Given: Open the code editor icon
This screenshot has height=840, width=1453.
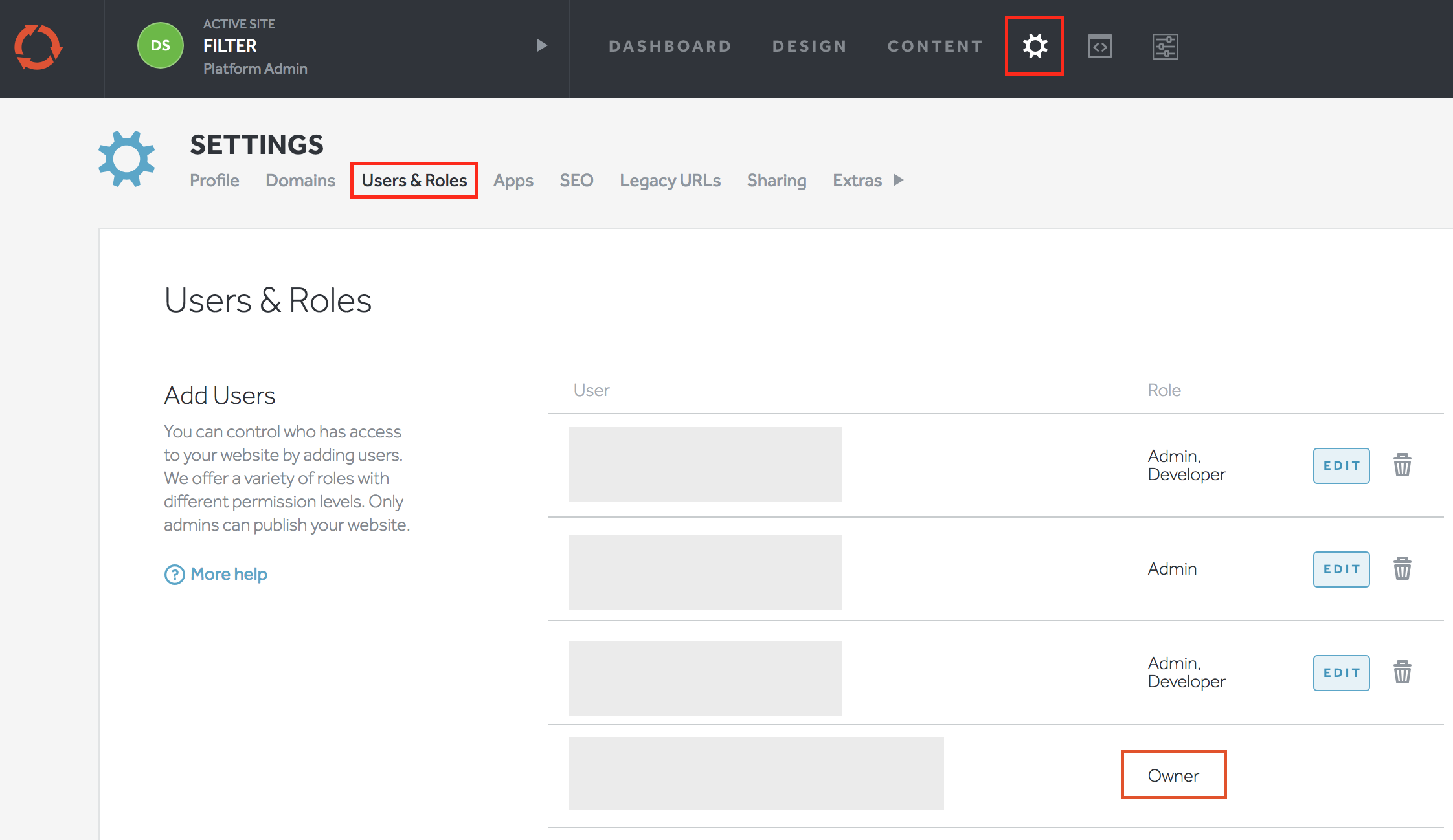Looking at the screenshot, I should (x=1099, y=46).
